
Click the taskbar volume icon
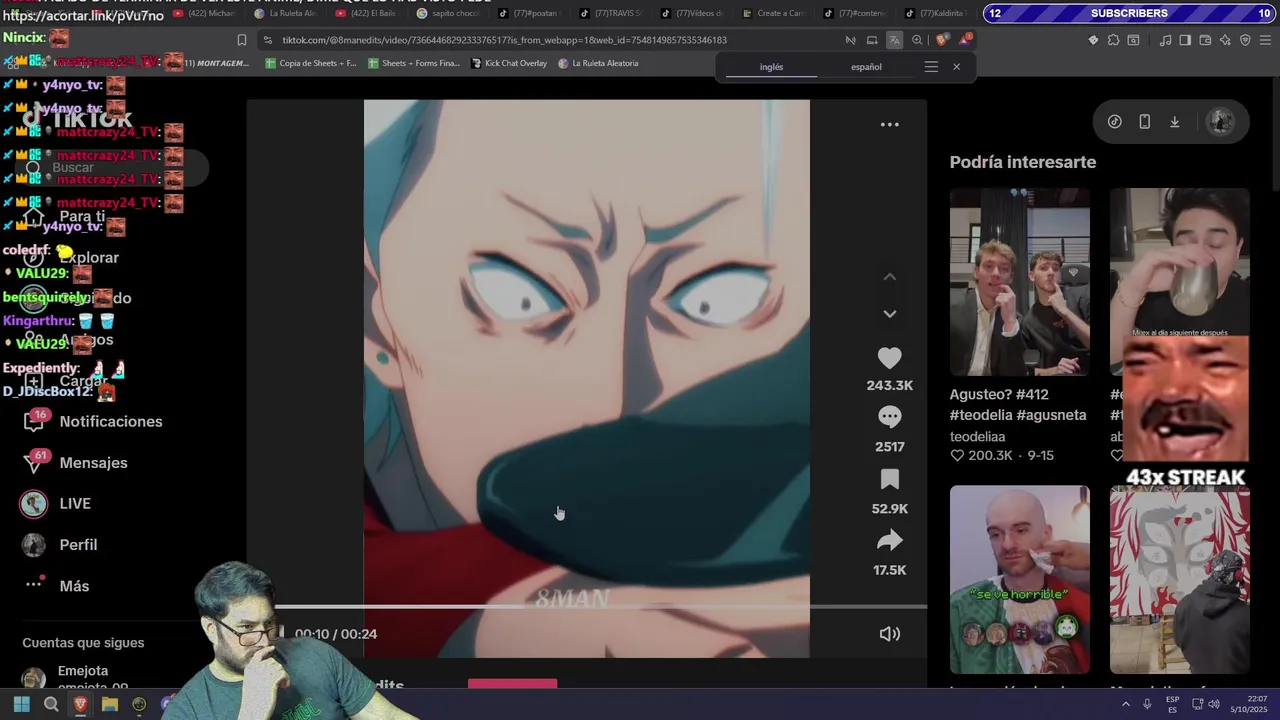point(1214,704)
